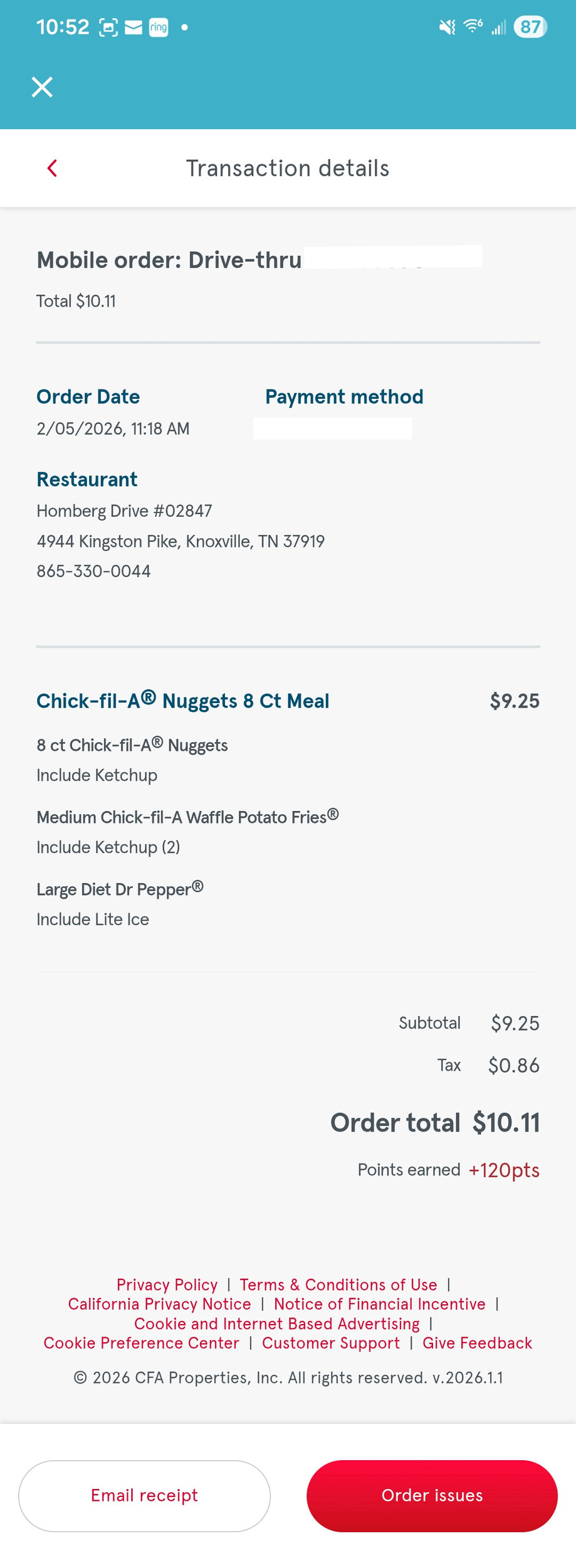This screenshot has height=1568, width=576.
Task: Open the Privacy Policy link
Action: pyautogui.click(x=167, y=1285)
